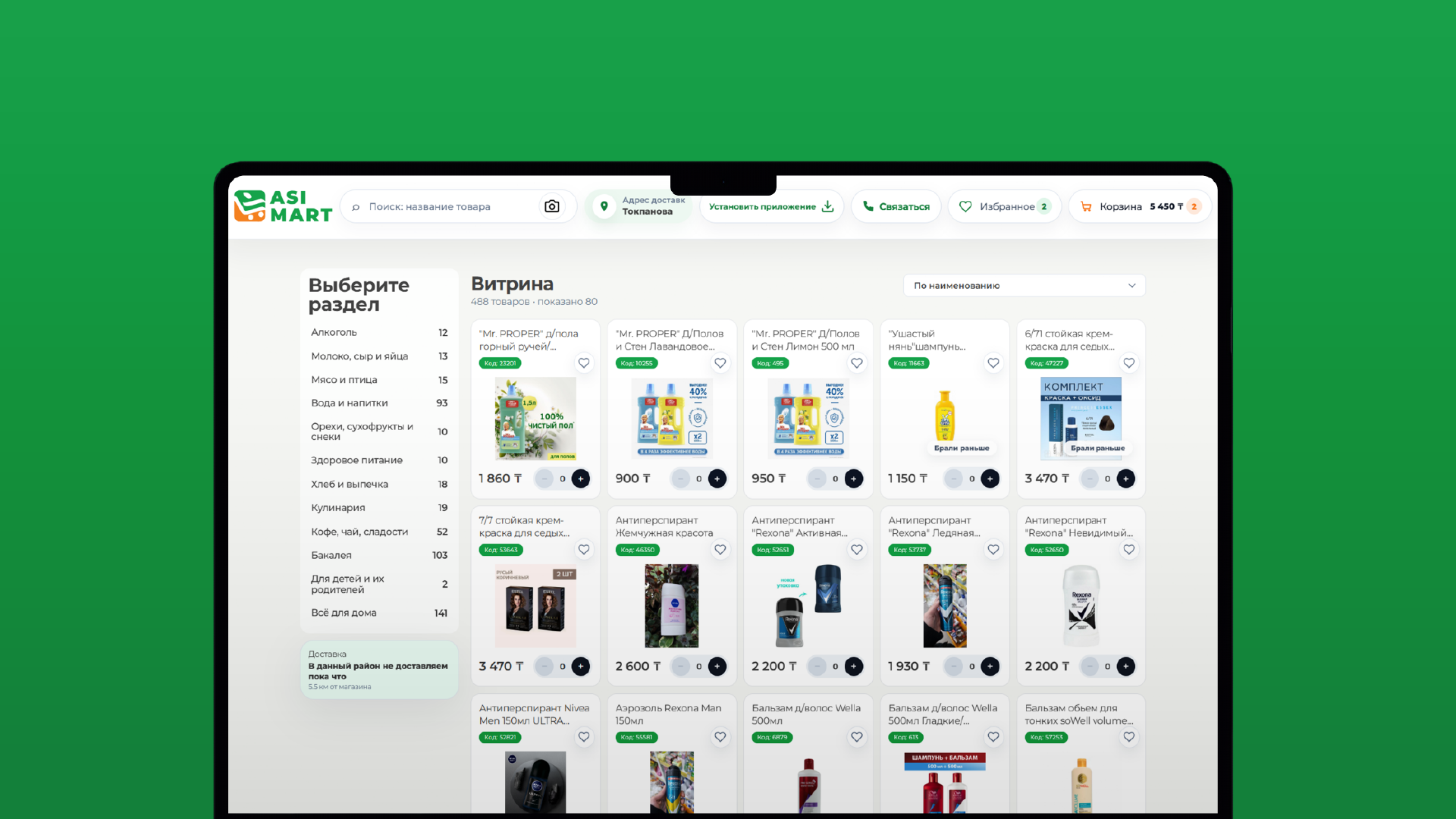Viewport: 1456px width, 819px height.
Task: Favorite 7/7 крем-краска with heart
Action: (x=584, y=550)
